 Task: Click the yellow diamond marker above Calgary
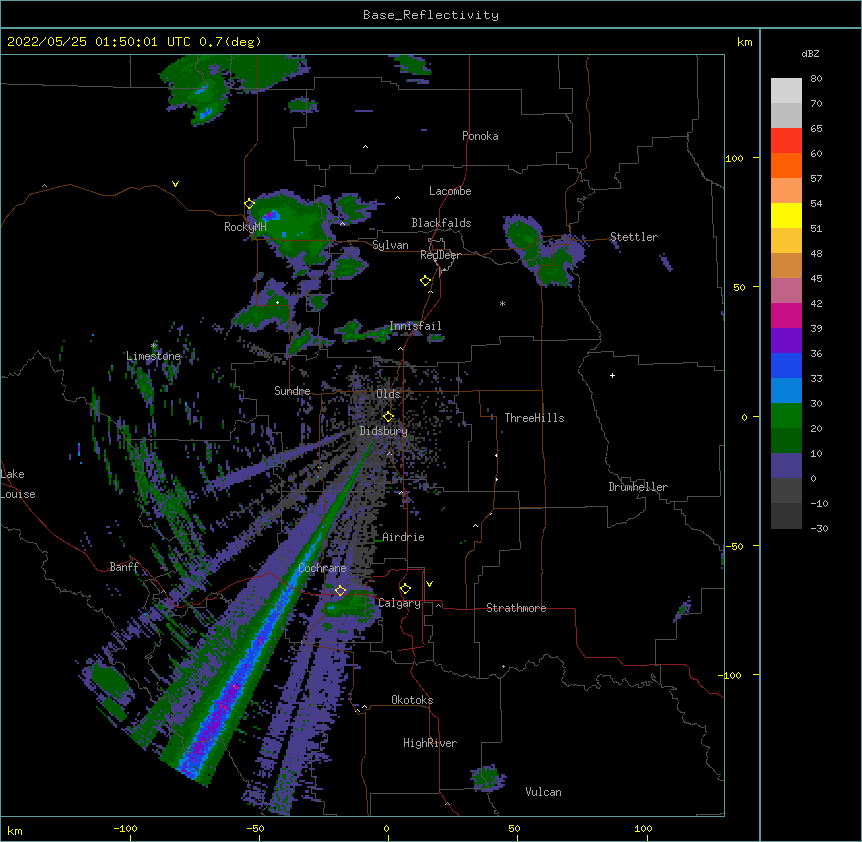[405, 589]
